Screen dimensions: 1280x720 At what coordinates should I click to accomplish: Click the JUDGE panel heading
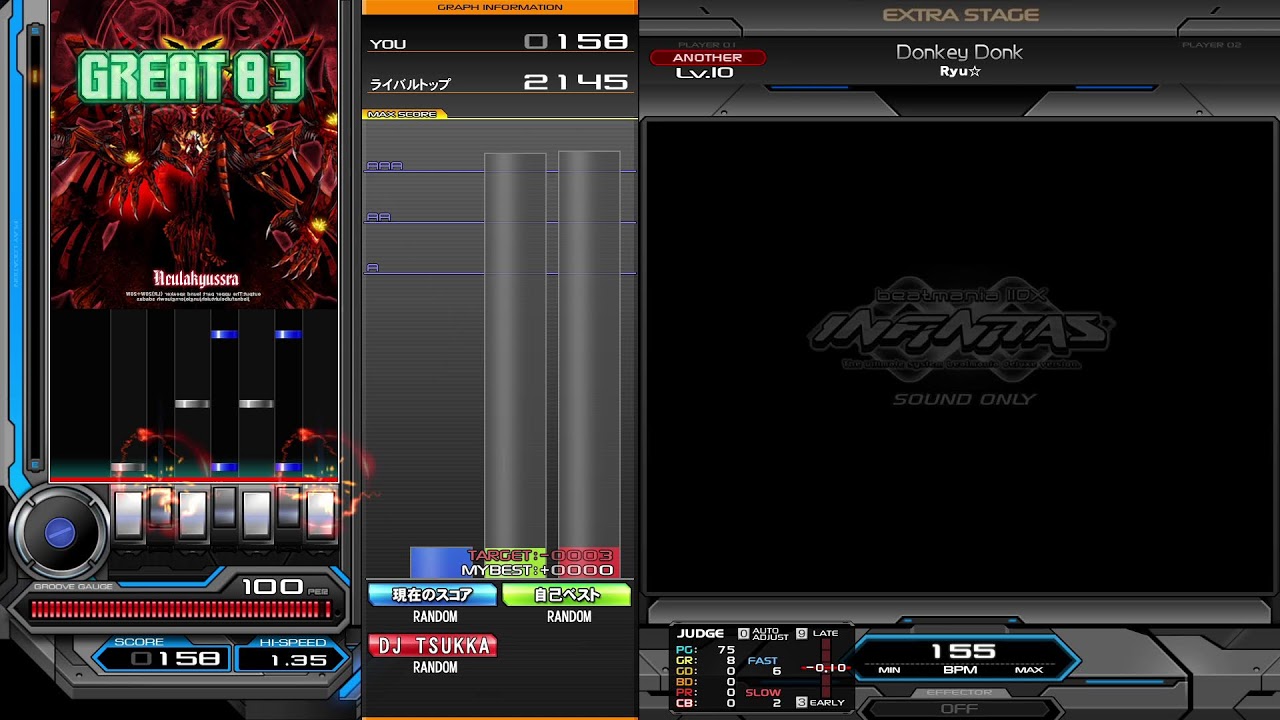coord(700,633)
